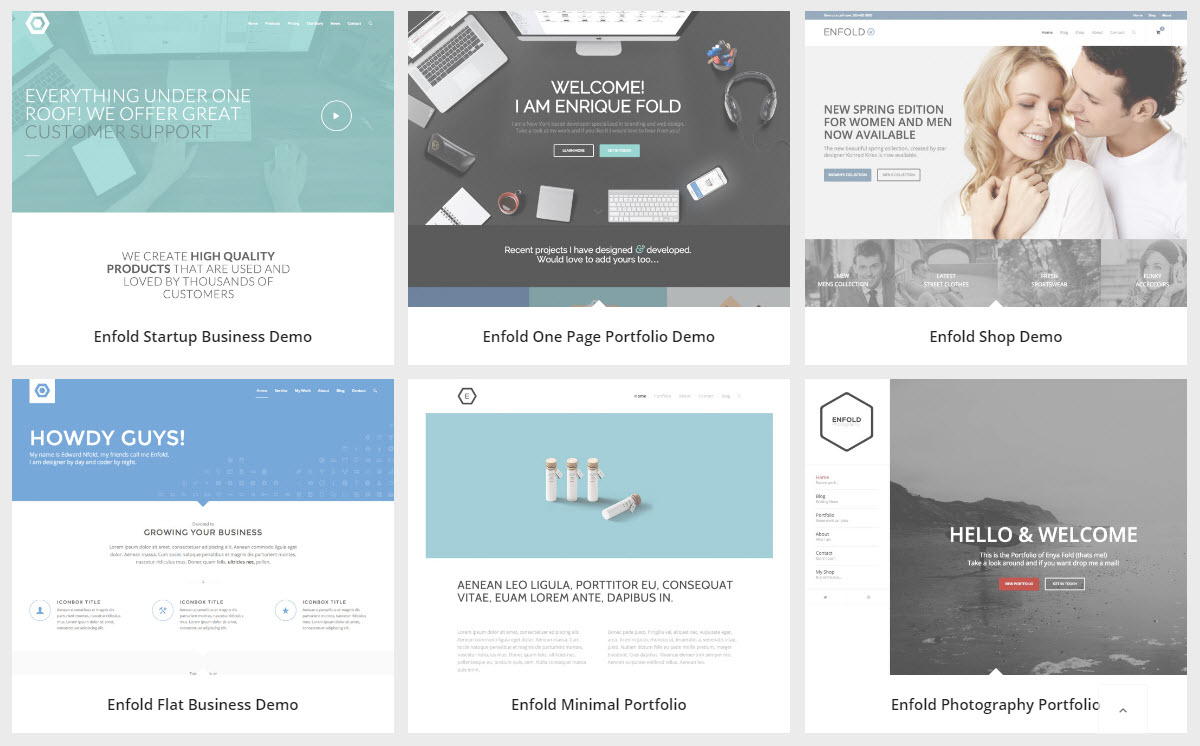Click the search icon in Startup Business demo header
The height and width of the screenshot is (746, 1200).
click(371, 23)
